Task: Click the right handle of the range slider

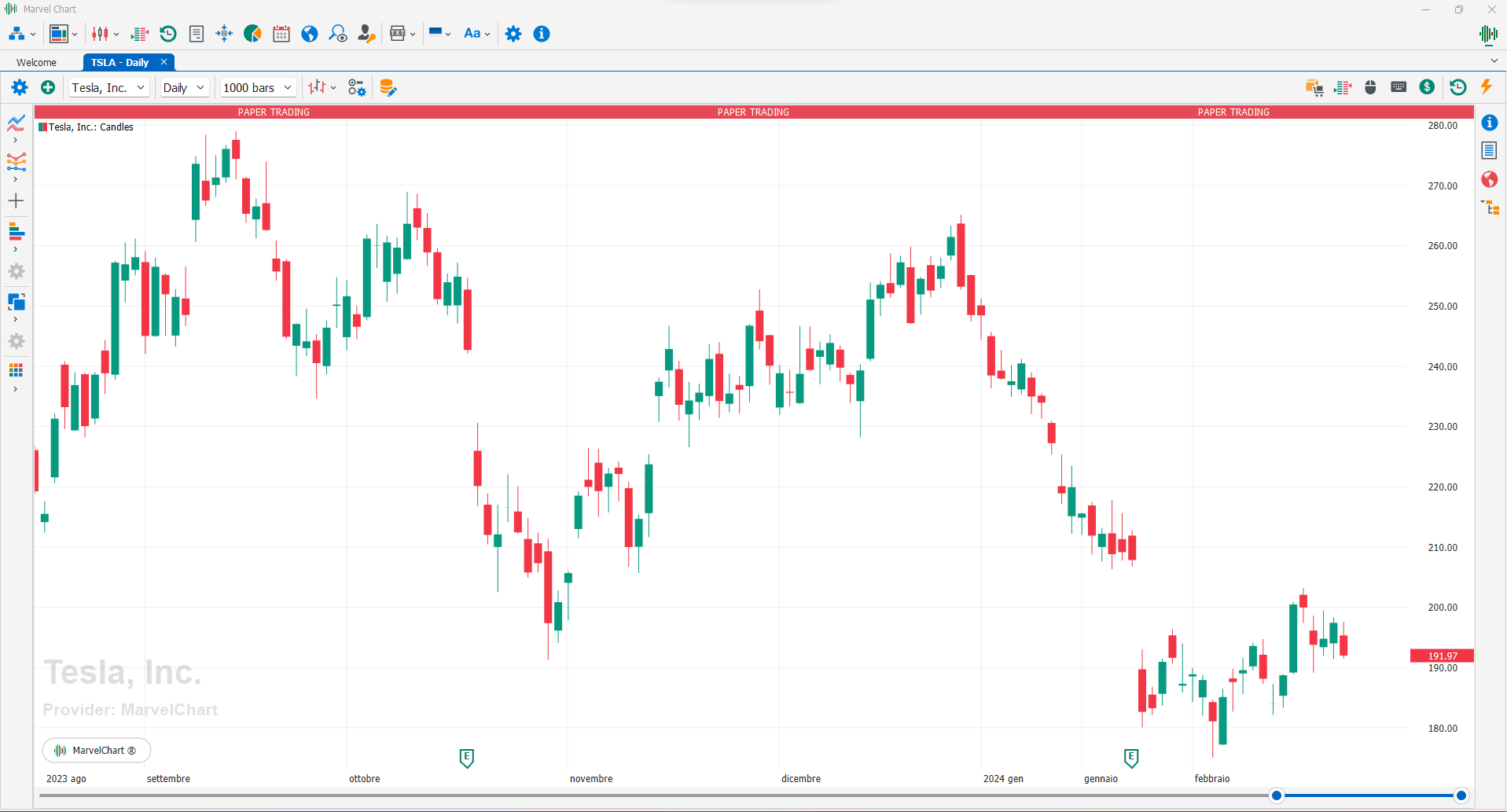Action: (1461, 795)
